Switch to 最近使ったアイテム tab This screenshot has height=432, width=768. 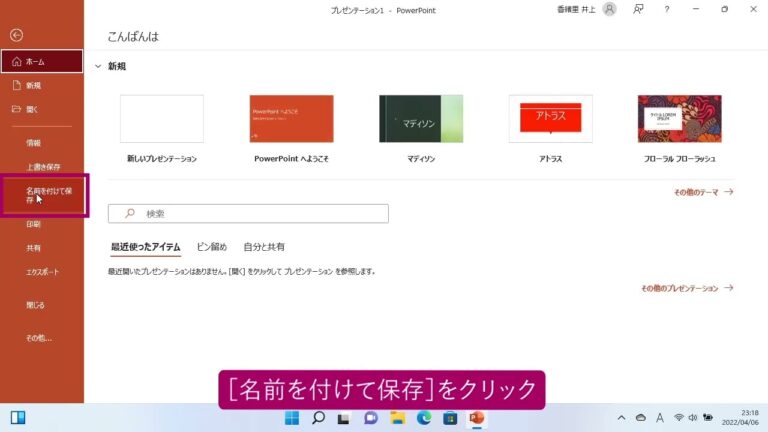point(145,247)
